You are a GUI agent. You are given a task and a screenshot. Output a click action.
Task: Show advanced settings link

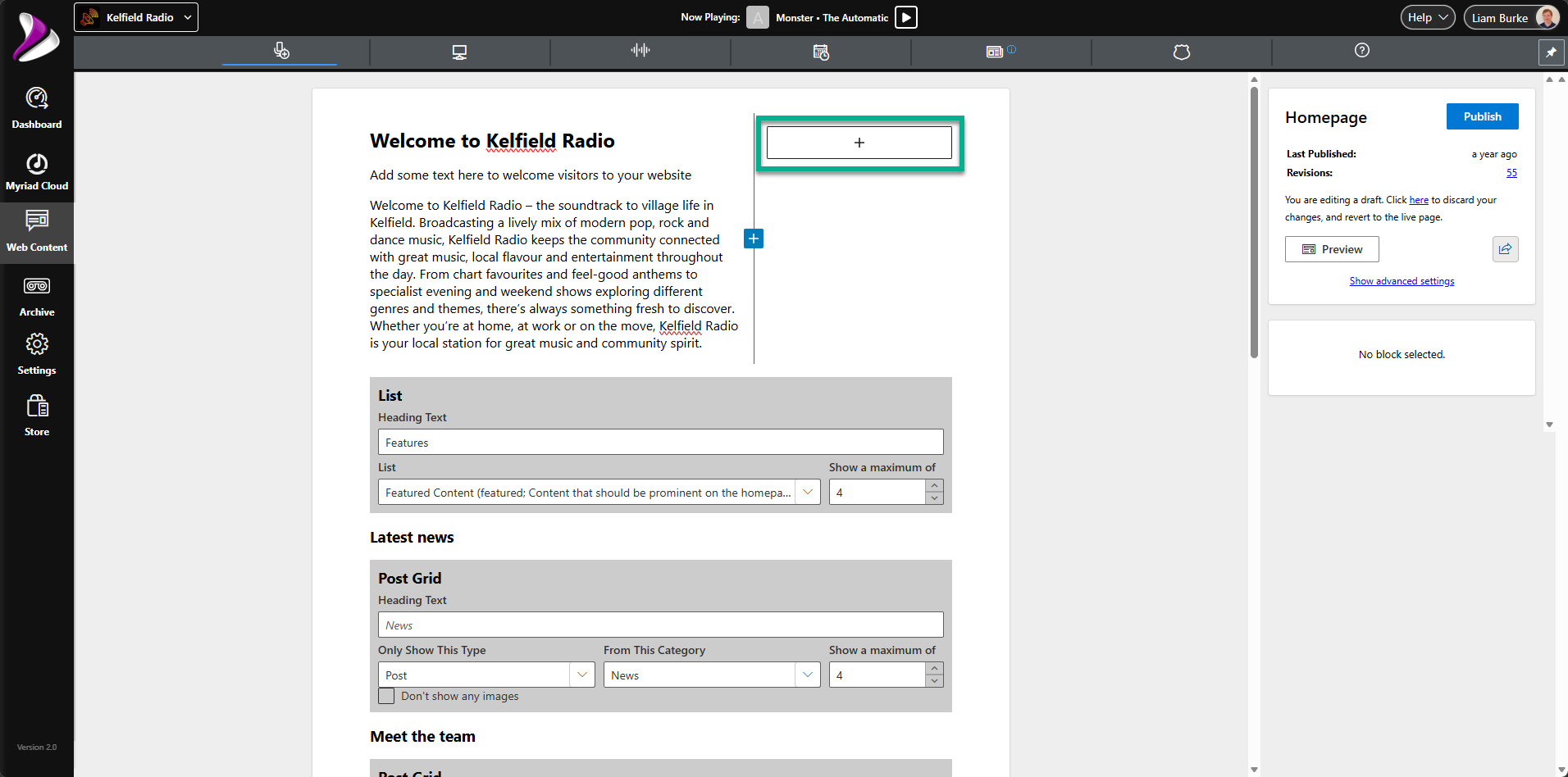(x=1402, y=281)
